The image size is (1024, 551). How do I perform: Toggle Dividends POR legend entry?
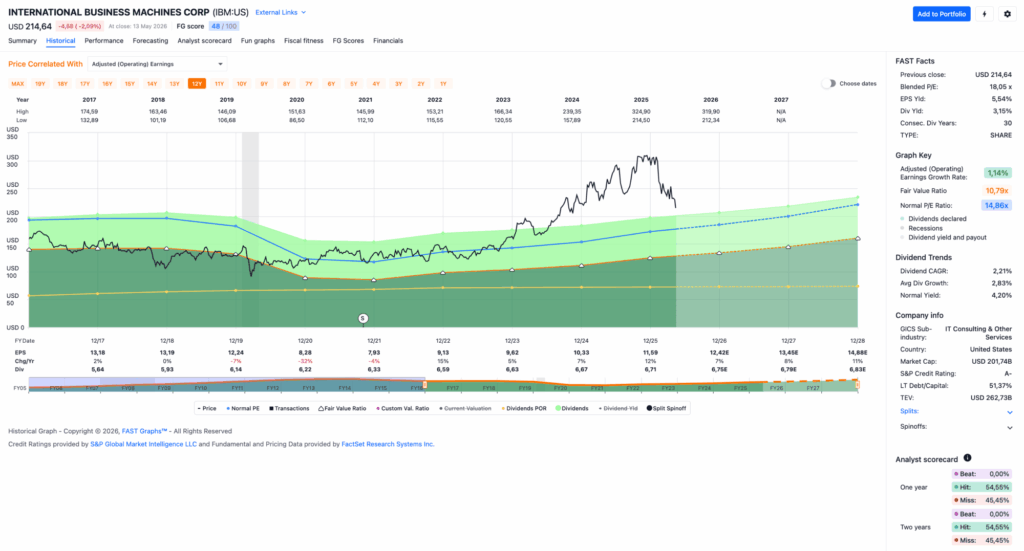click(524, 408)
